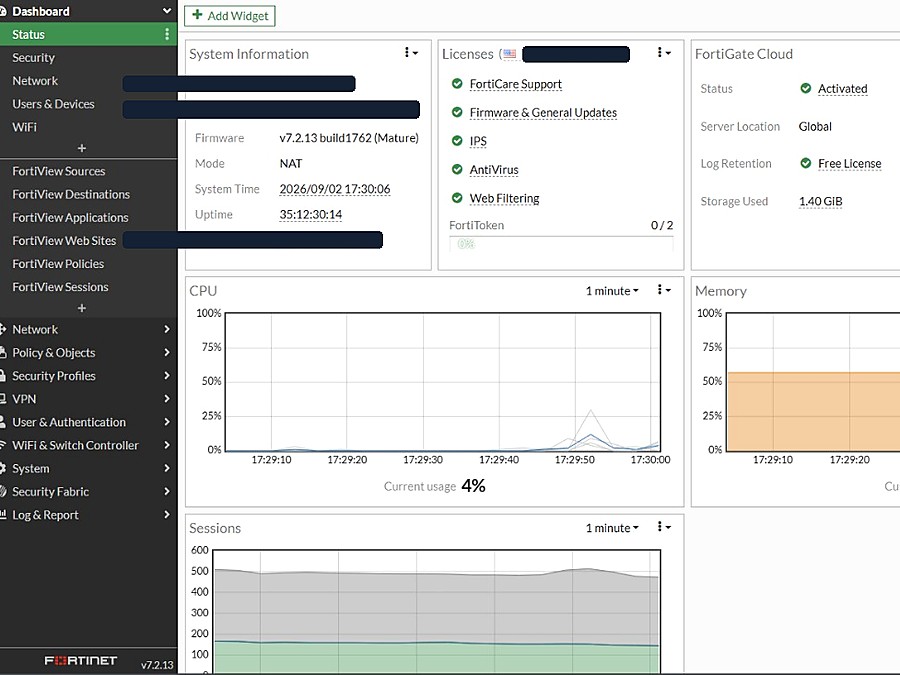
Task: Change the CPU widget 1 minute timeframe dropdown
Action: [x=612, y=291]
